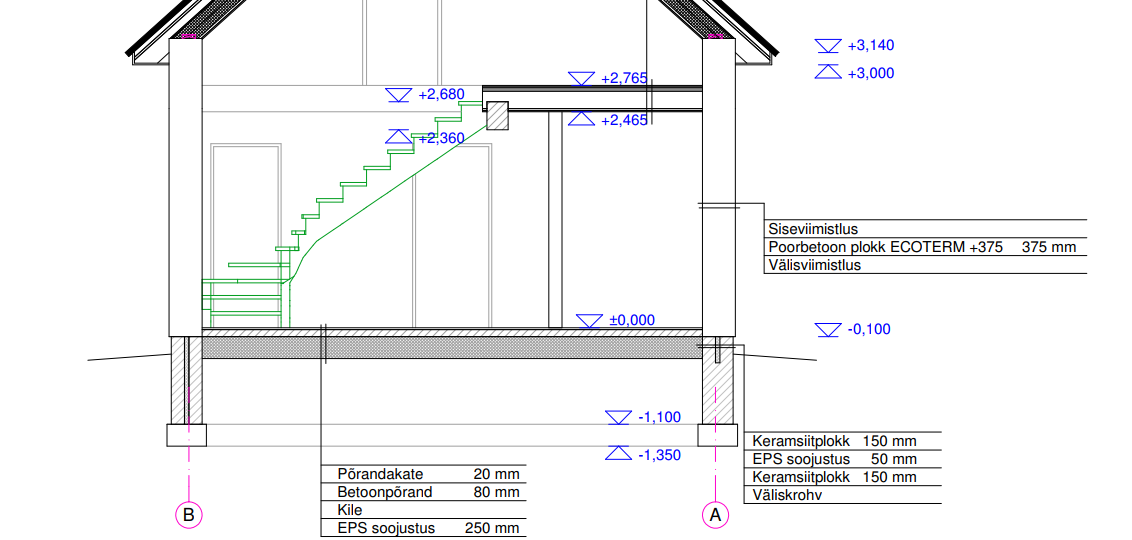Image resolution: width=1132 pixels, height=540 pixels.
Task: Select the -1,100 elevation marker triangle
Action: click(x=619, y=417)
